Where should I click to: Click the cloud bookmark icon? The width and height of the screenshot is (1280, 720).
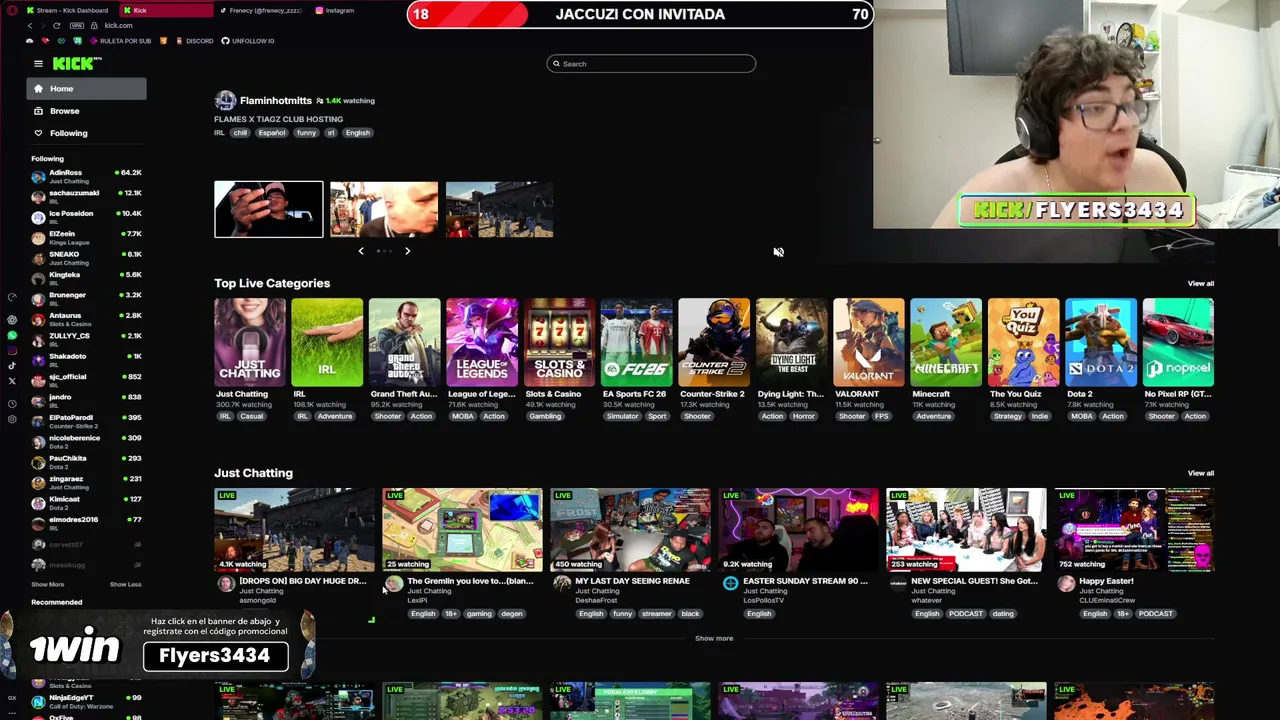point(29,41)
